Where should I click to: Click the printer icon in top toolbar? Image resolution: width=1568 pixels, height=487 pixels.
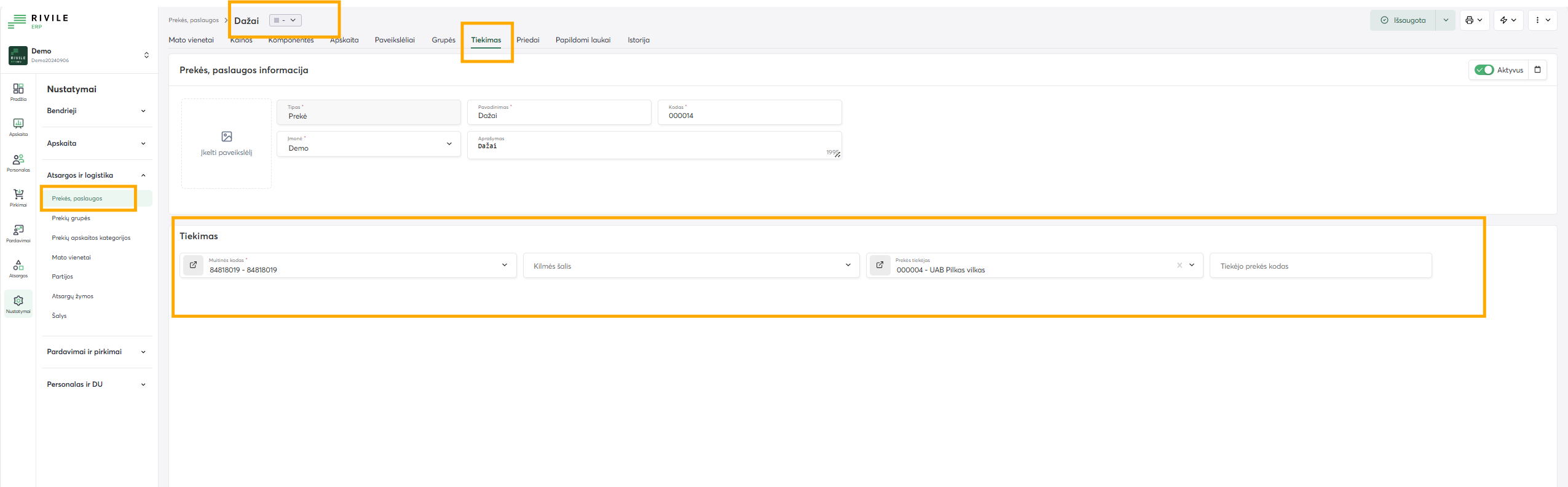[x=1468, y=20]
